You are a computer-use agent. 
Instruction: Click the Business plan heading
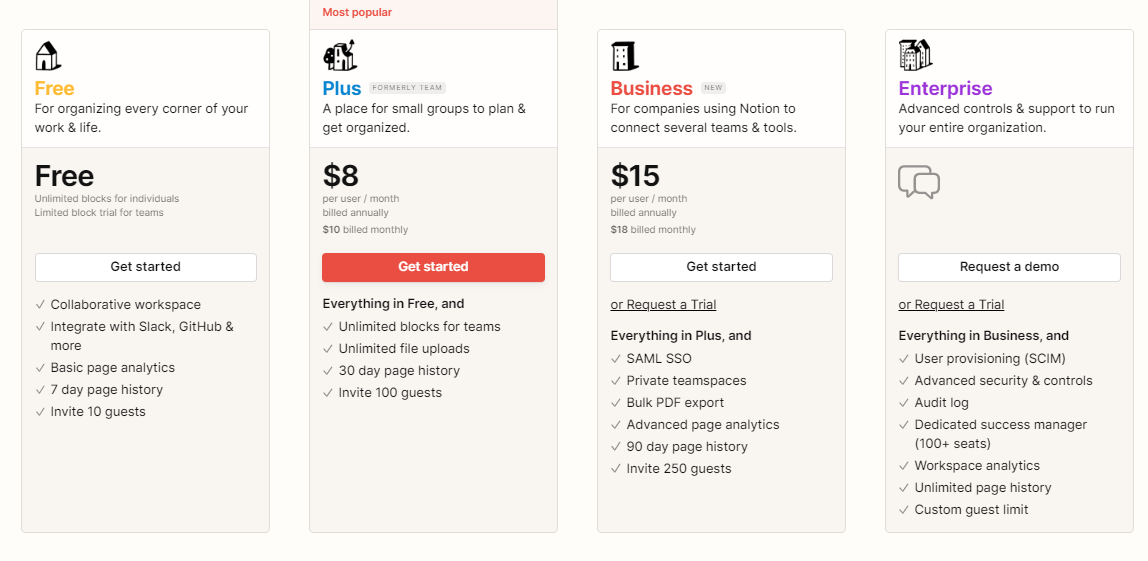[651, 89]
